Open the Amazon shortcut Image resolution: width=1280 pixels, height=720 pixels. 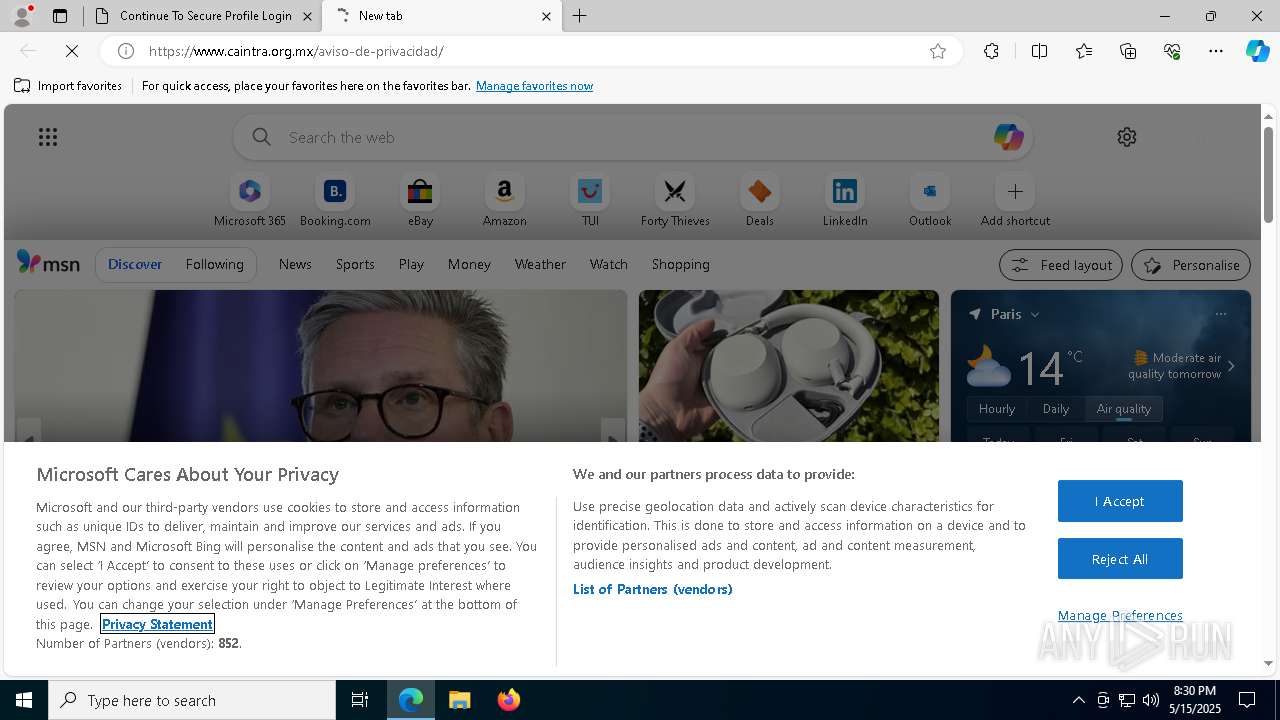(x=504, y=201)
